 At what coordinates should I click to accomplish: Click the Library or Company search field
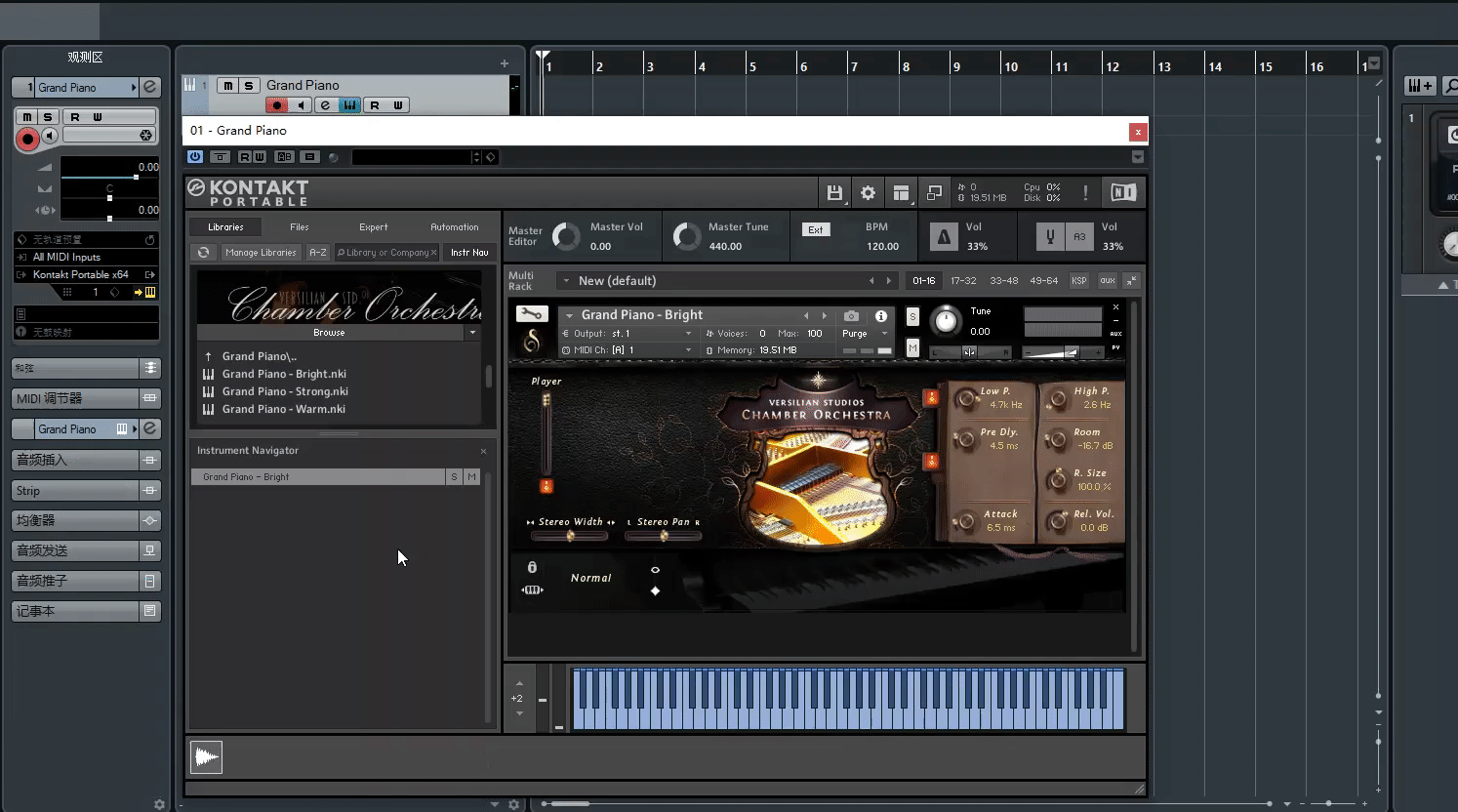(387, 253)
